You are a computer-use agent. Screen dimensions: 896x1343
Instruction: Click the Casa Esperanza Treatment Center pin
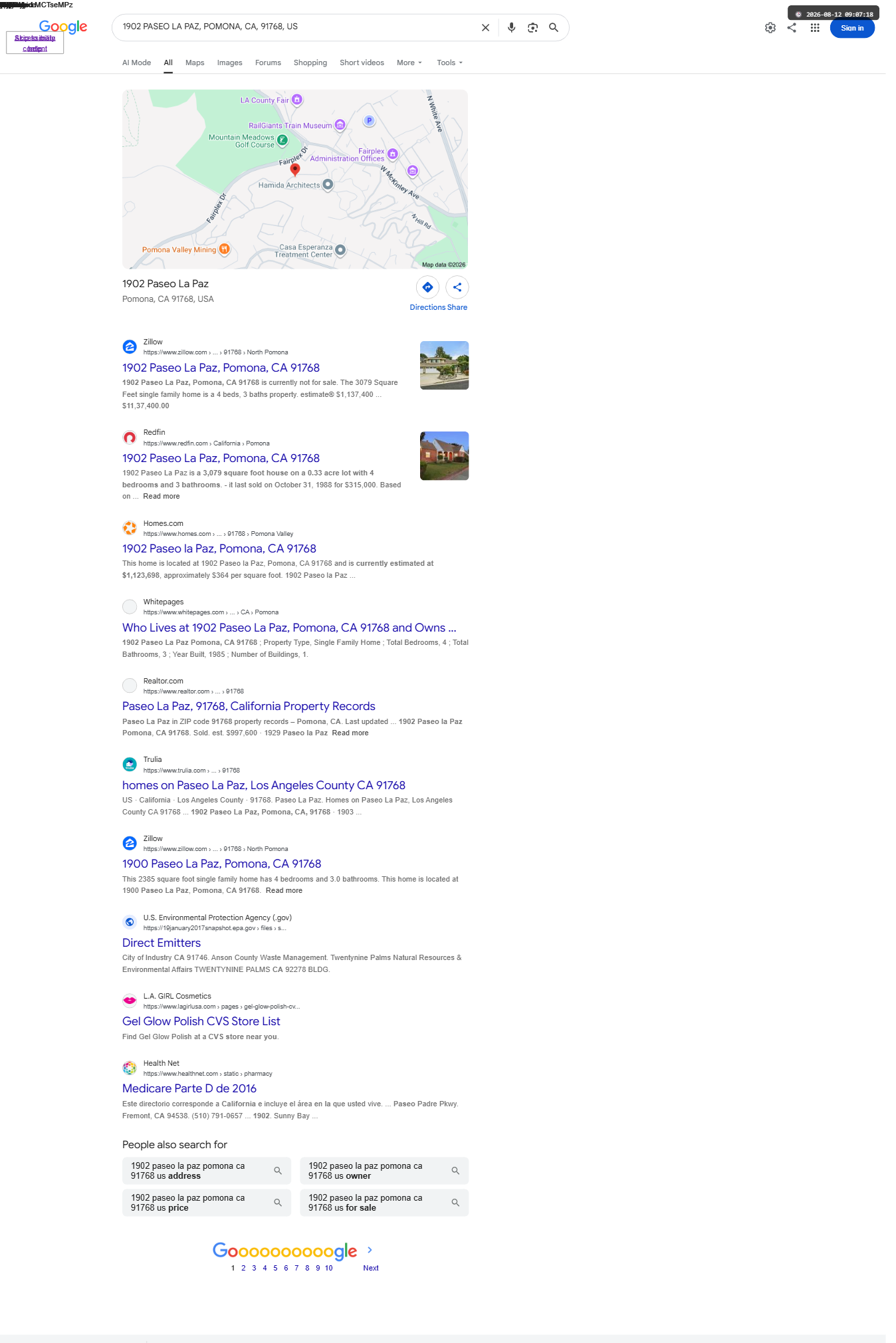[340, 250]
